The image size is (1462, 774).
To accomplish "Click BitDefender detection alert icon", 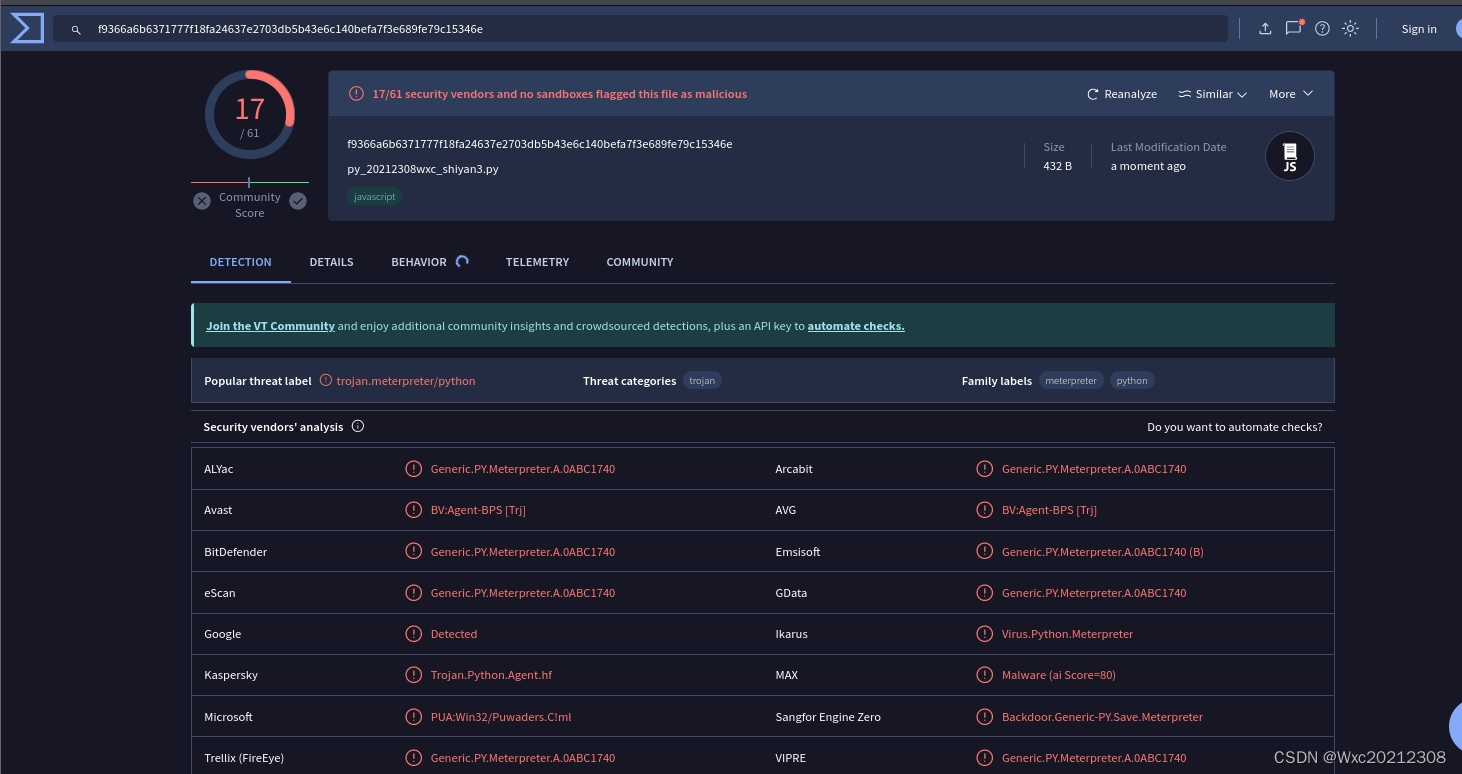I will point(413,552).
